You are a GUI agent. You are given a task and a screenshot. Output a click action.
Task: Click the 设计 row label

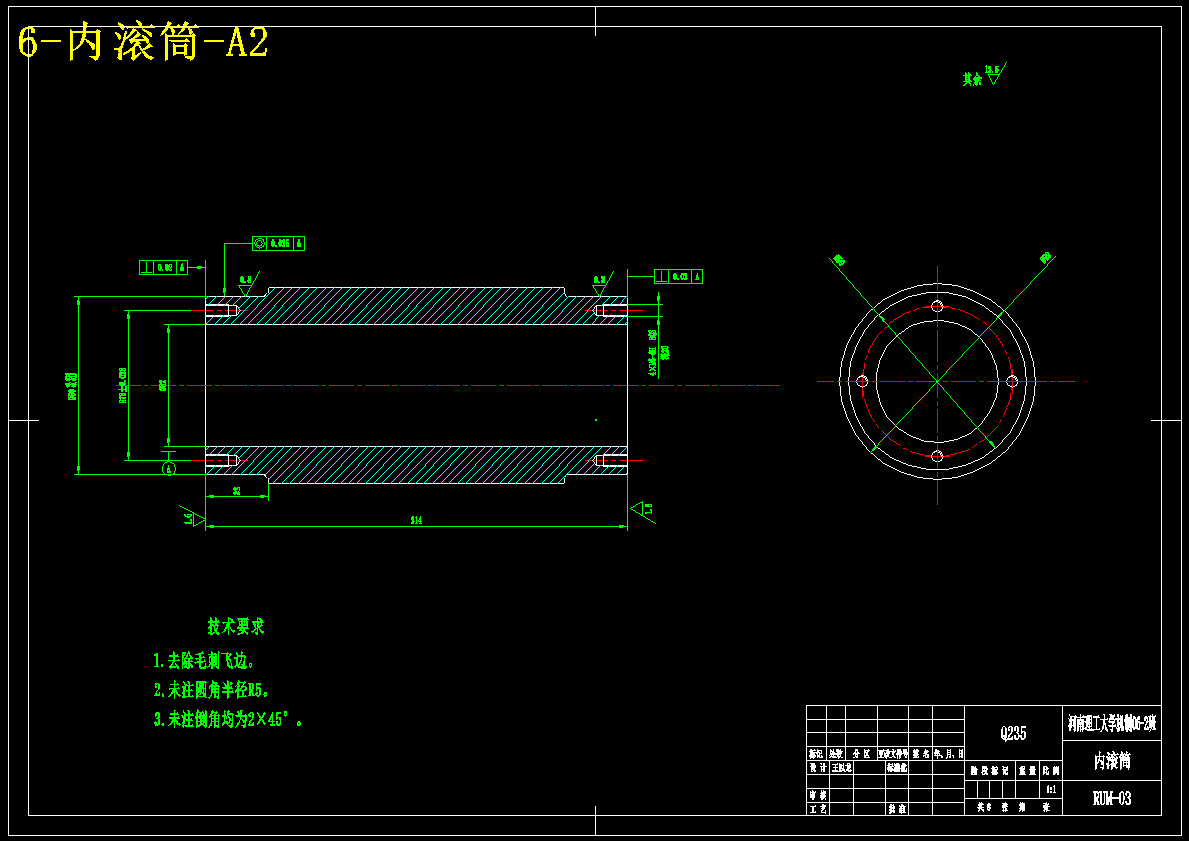[817, 767]
